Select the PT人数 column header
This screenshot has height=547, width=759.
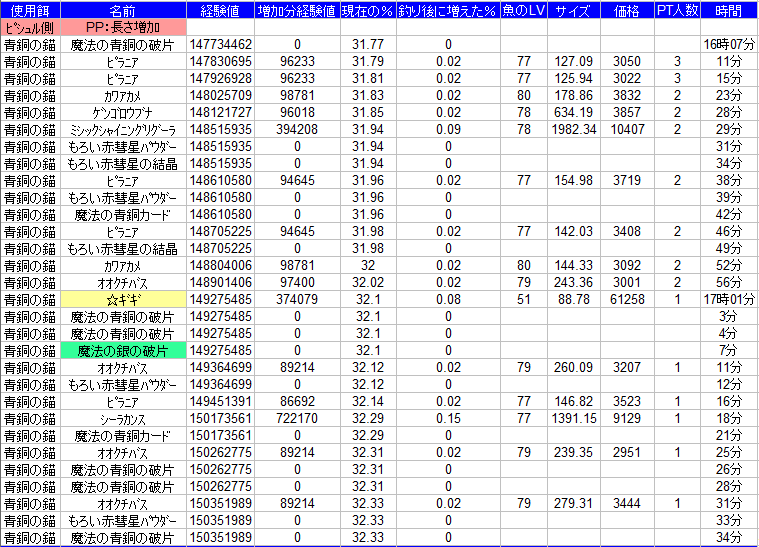click(x=676, y=10)
